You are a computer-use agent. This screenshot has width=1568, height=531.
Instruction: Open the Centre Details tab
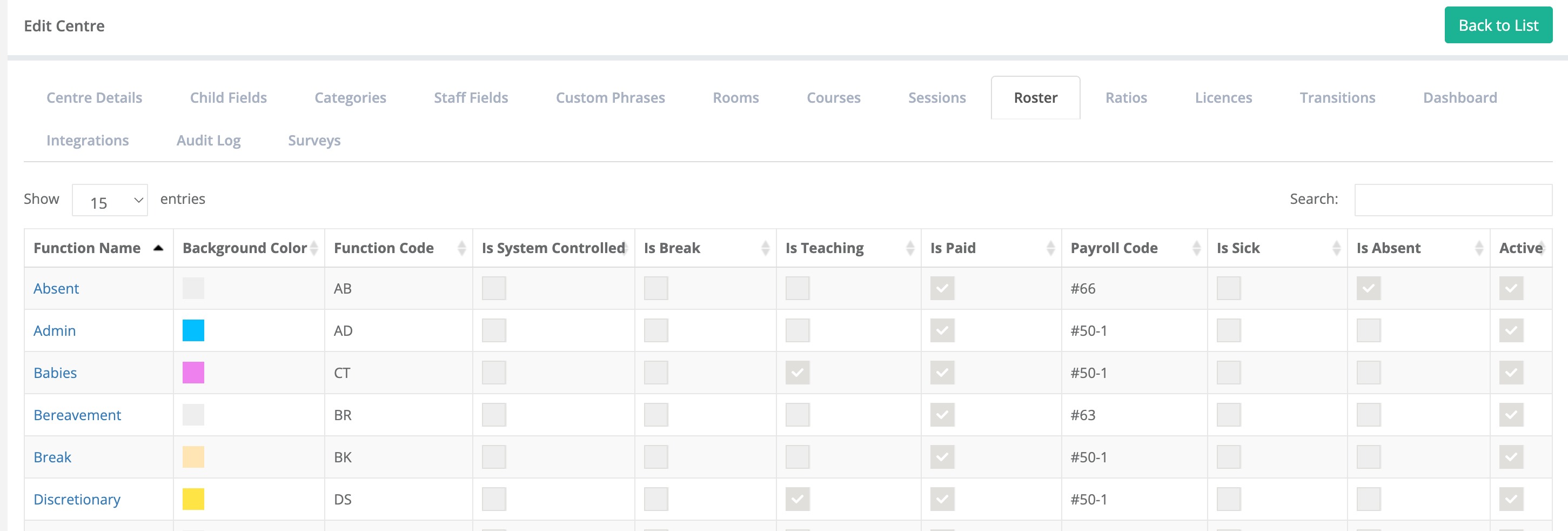95,97
